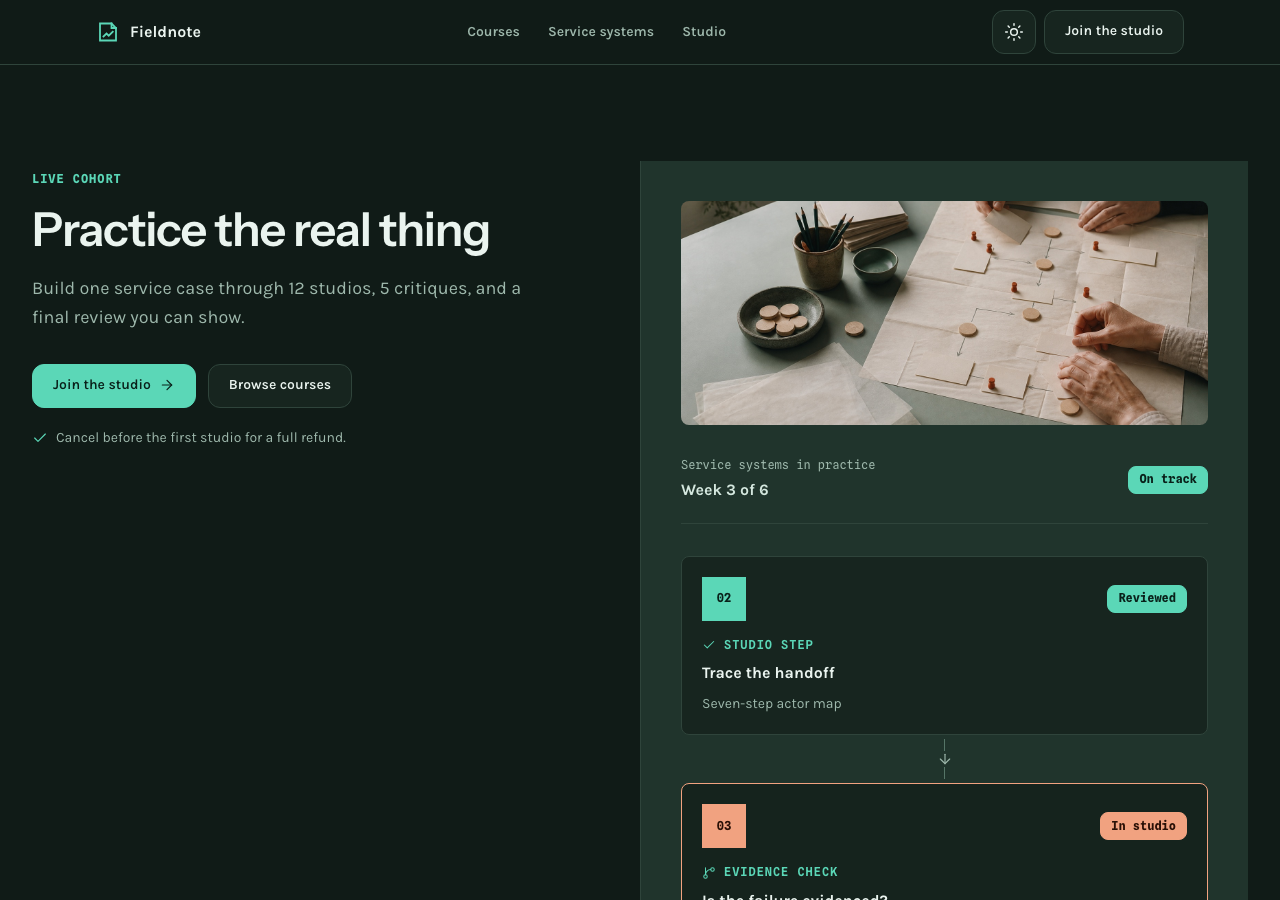The image size is (1280, 900).
Task: Click the Fieldnote brand name text
Action: coord(165,32)
